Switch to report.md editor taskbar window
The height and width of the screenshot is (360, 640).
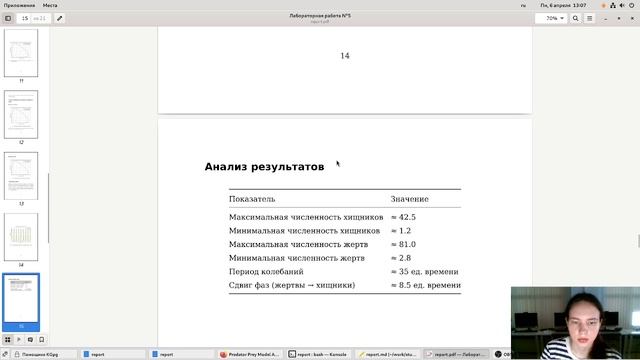tap(387, 354)
